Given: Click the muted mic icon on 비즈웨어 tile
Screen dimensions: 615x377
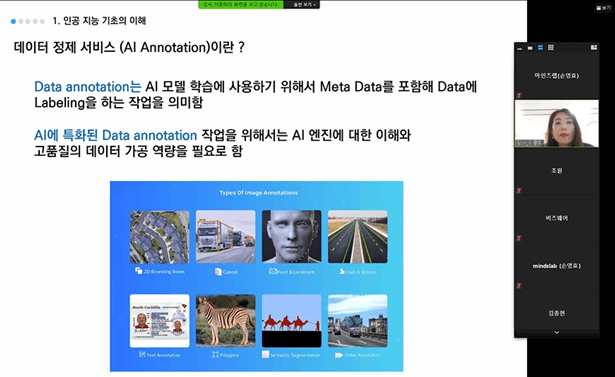Looking at the screenshot, I should (x=519, y=238).
